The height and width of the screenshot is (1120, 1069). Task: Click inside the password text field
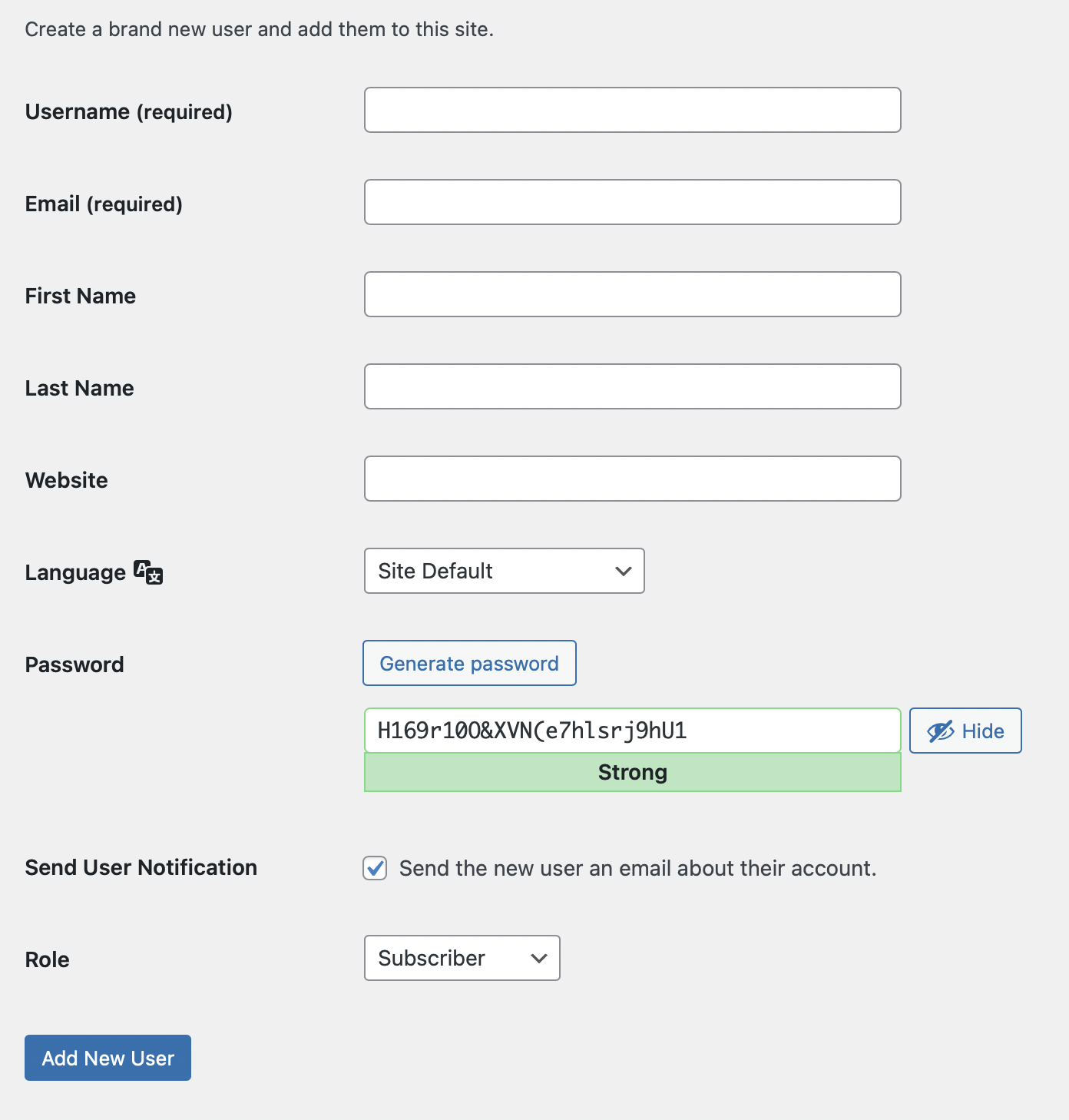[x=633, y=731]
